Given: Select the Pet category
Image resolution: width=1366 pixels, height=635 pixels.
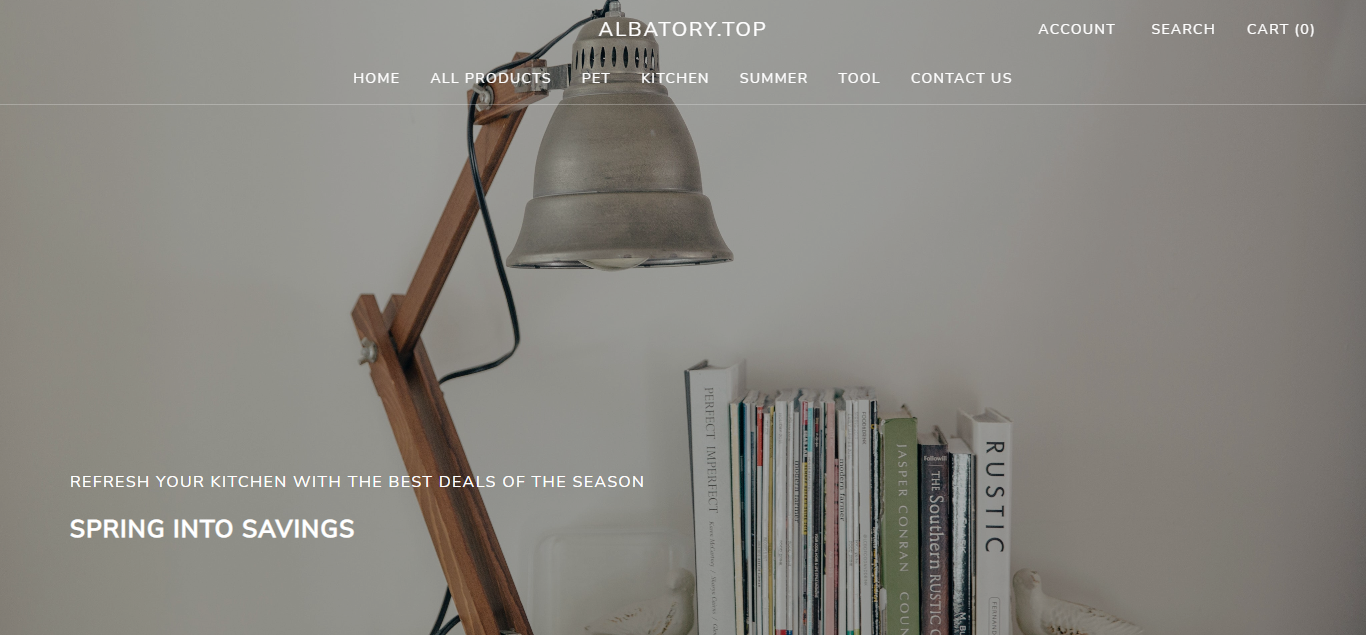Looking at the screenshot, I should 596,78.
